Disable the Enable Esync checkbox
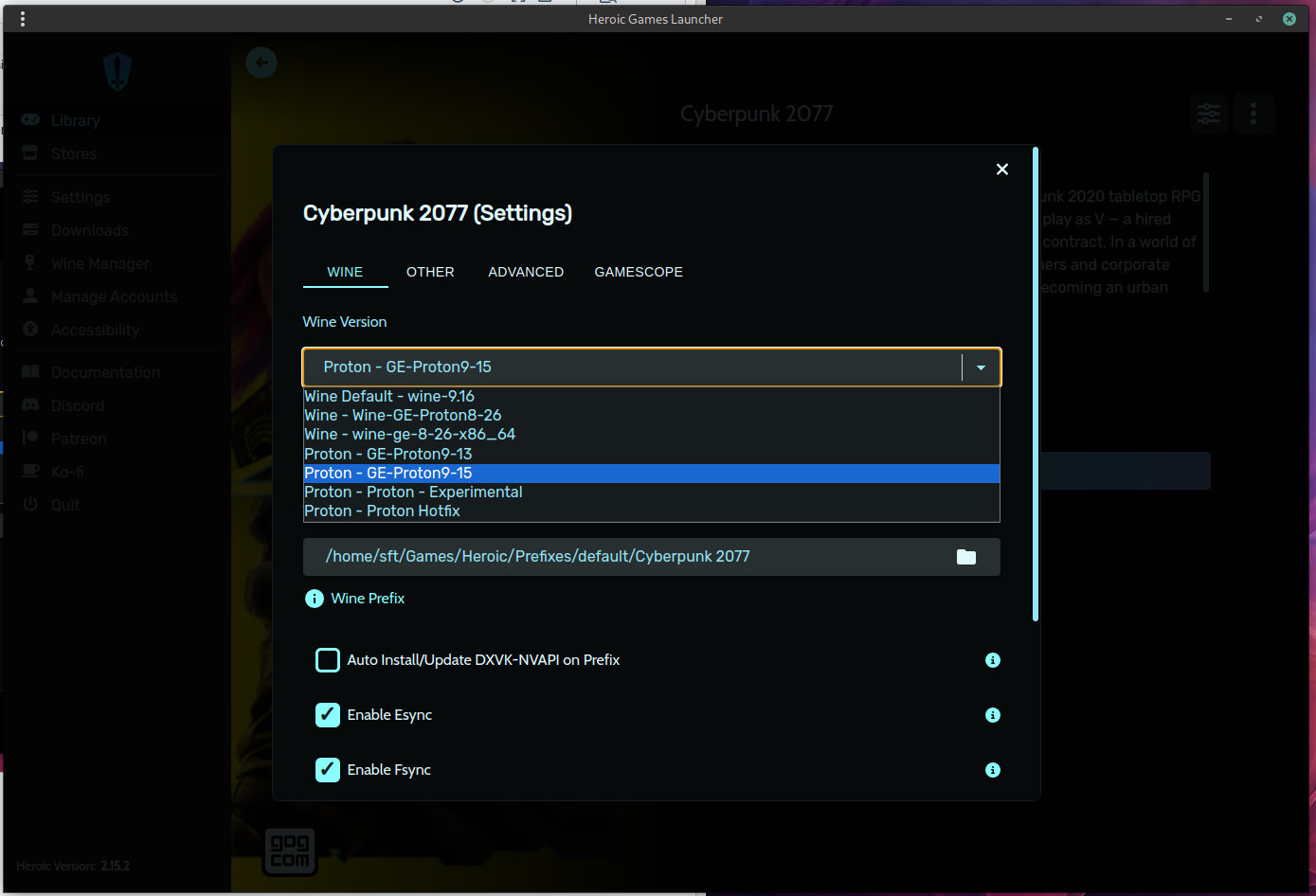This screenshot has width=1316, height=896. [328, 715]
